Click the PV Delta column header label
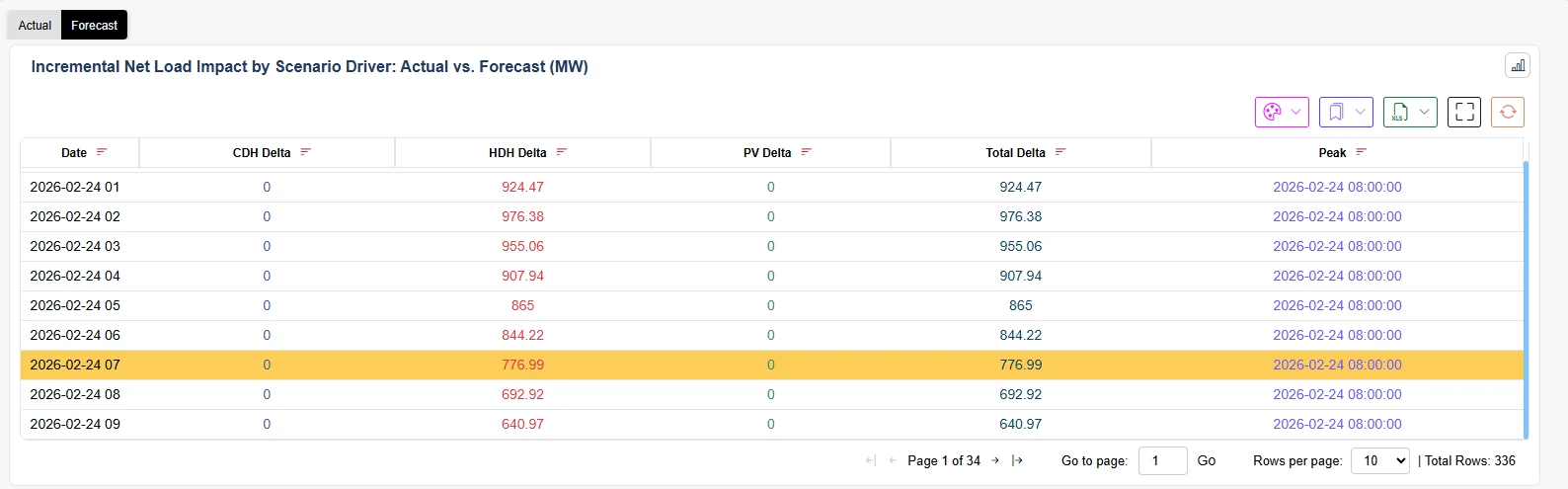This screenshot has height=489, width=1568. point(767,152)
